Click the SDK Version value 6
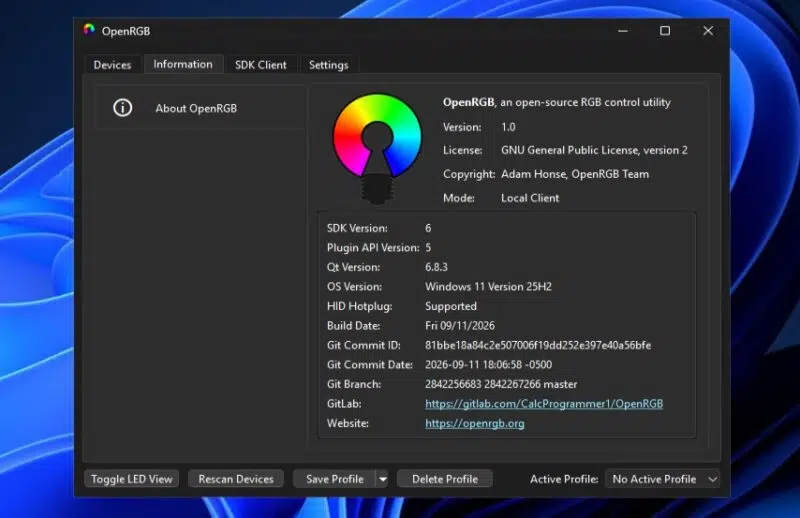The height and width of the screenshot is (518, 800). (x=428, y=228)
